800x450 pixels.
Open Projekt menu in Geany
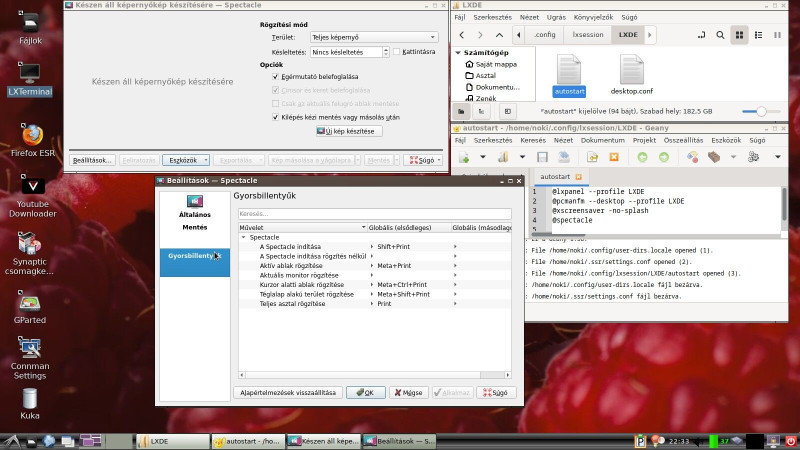[644, 140]
